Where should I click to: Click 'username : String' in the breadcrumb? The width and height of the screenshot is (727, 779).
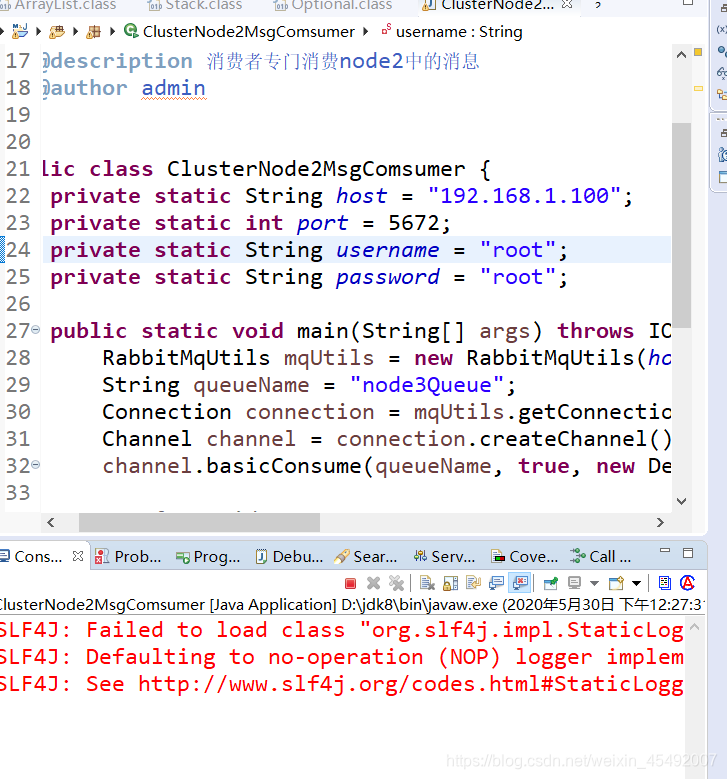tap(459, 31)
